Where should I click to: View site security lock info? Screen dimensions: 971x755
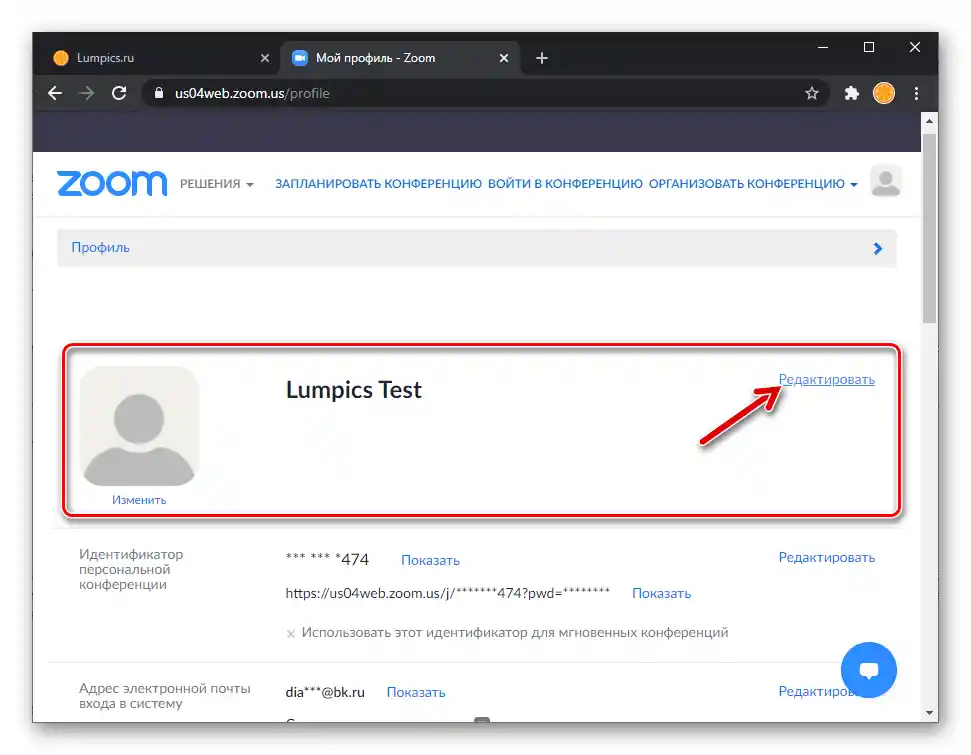(x=159, y=93)
